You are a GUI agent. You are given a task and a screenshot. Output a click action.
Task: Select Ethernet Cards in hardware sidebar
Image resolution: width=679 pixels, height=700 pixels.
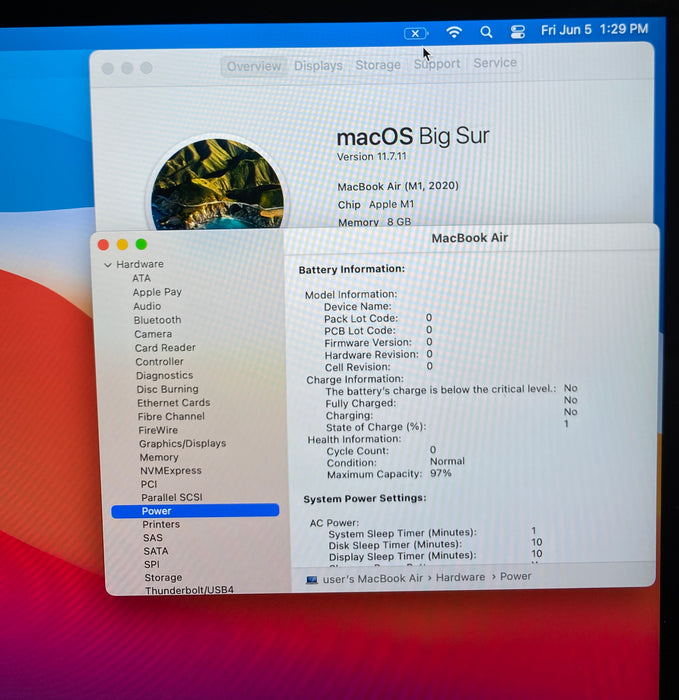pyautogui.click(x=173, y=403)
